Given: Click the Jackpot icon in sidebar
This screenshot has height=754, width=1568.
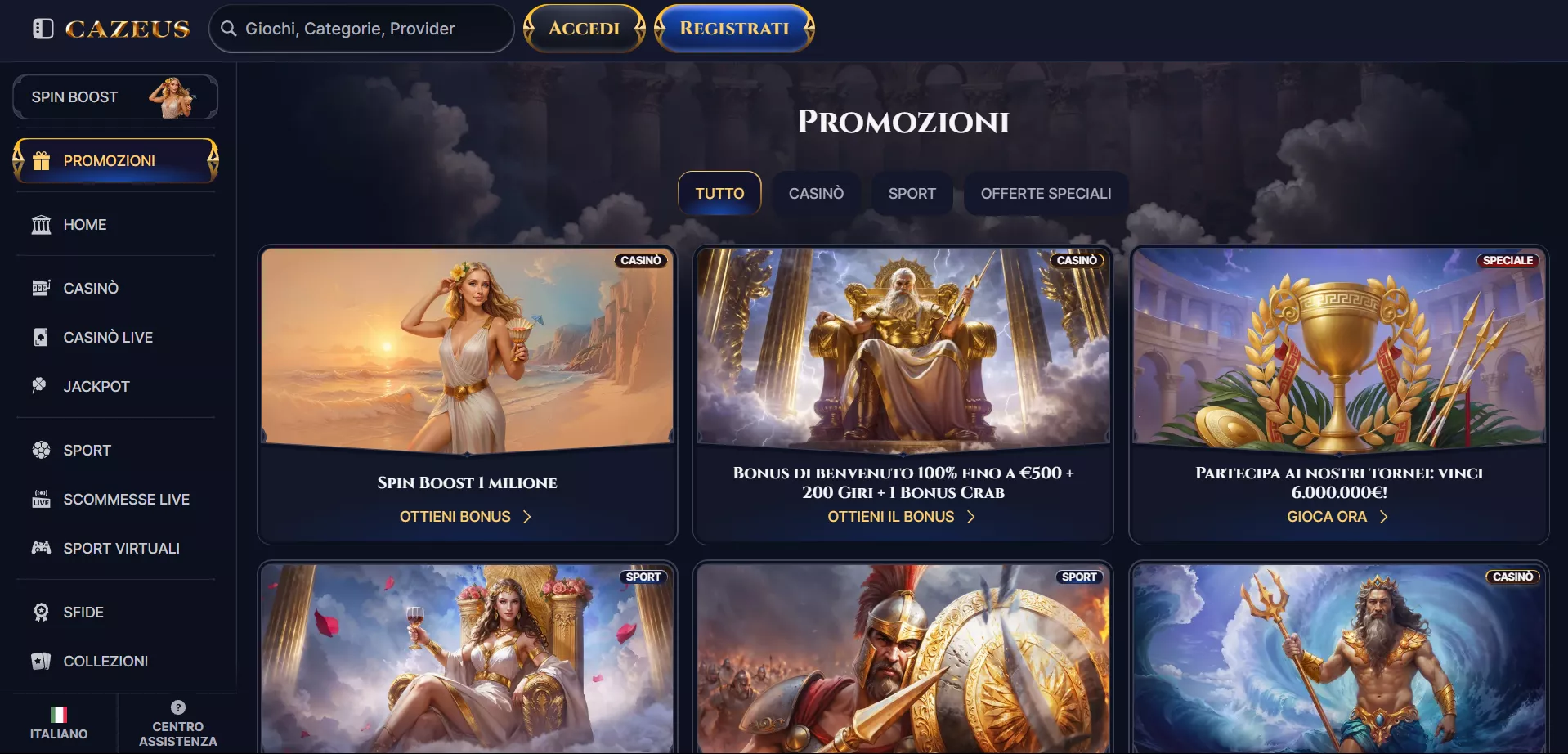Looking at the screenshot, I should (39, 385).
